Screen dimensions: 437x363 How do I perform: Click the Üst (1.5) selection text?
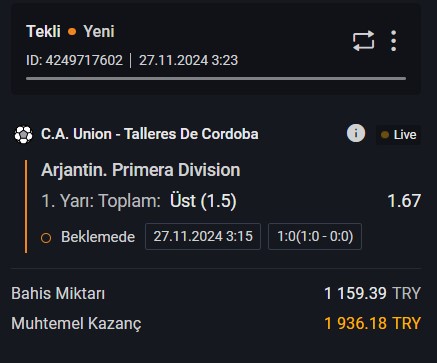[x=203, y=201]
